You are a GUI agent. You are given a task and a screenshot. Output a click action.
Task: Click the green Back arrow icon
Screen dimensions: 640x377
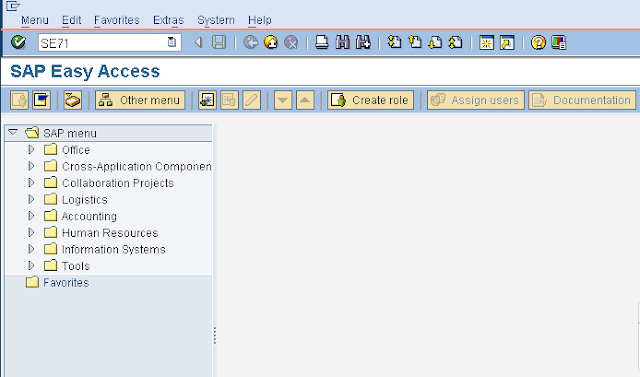point(251,42)
